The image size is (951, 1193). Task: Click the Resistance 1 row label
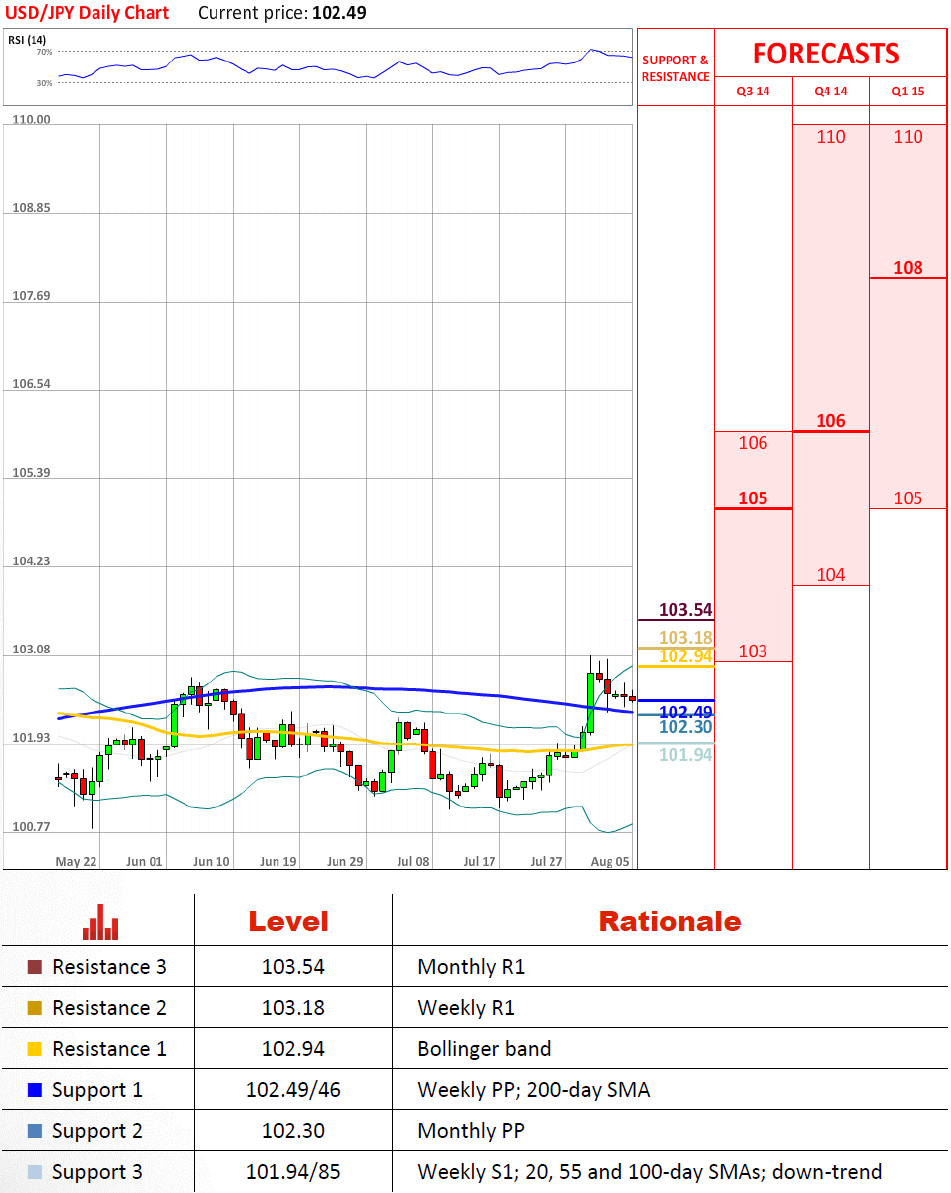point(110,1049)
